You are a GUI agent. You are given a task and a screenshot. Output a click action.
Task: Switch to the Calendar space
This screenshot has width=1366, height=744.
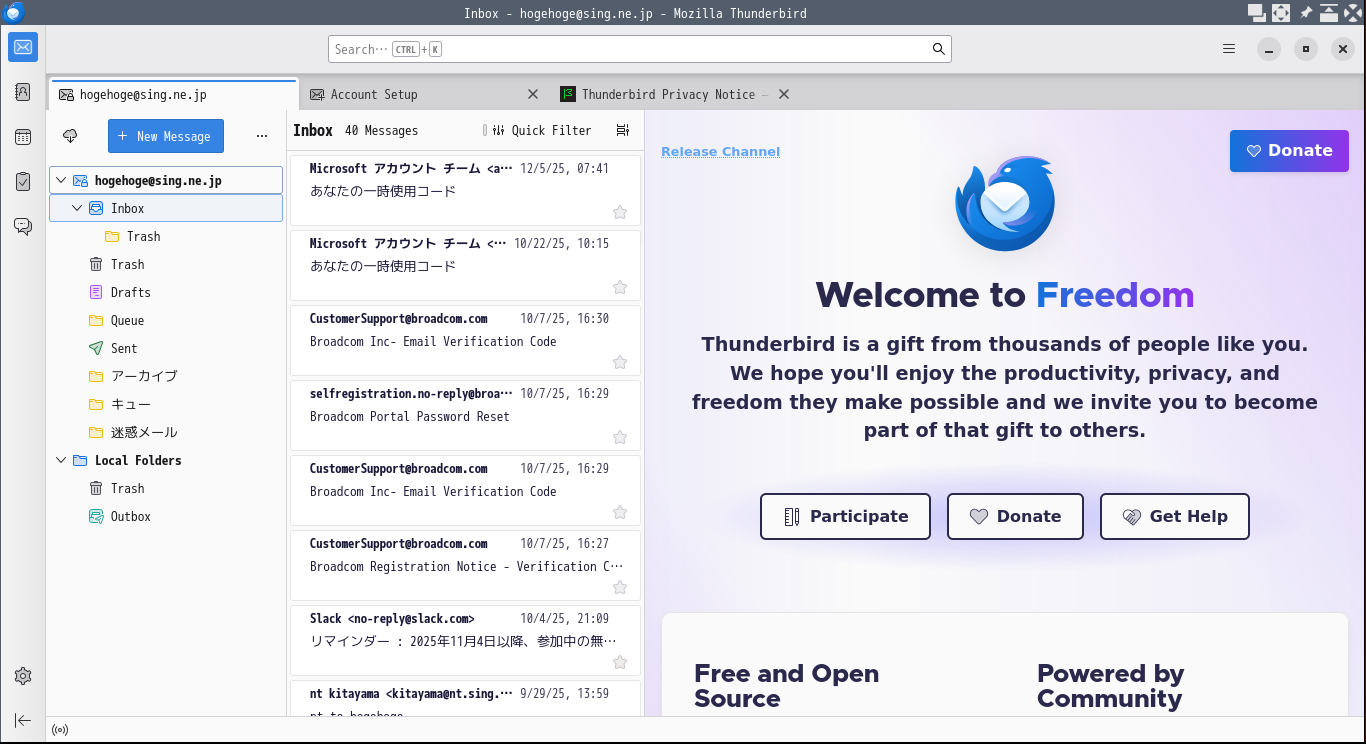pyautogui.click(x=23, y=137)
